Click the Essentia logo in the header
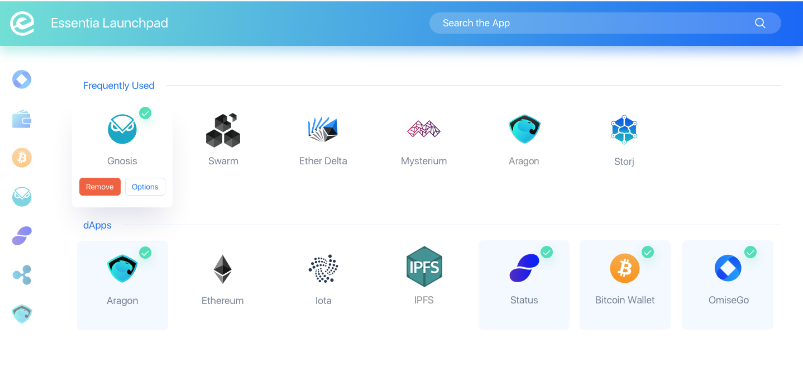The width and height of the screenshot is (803, 381). (x=22, y=24)
